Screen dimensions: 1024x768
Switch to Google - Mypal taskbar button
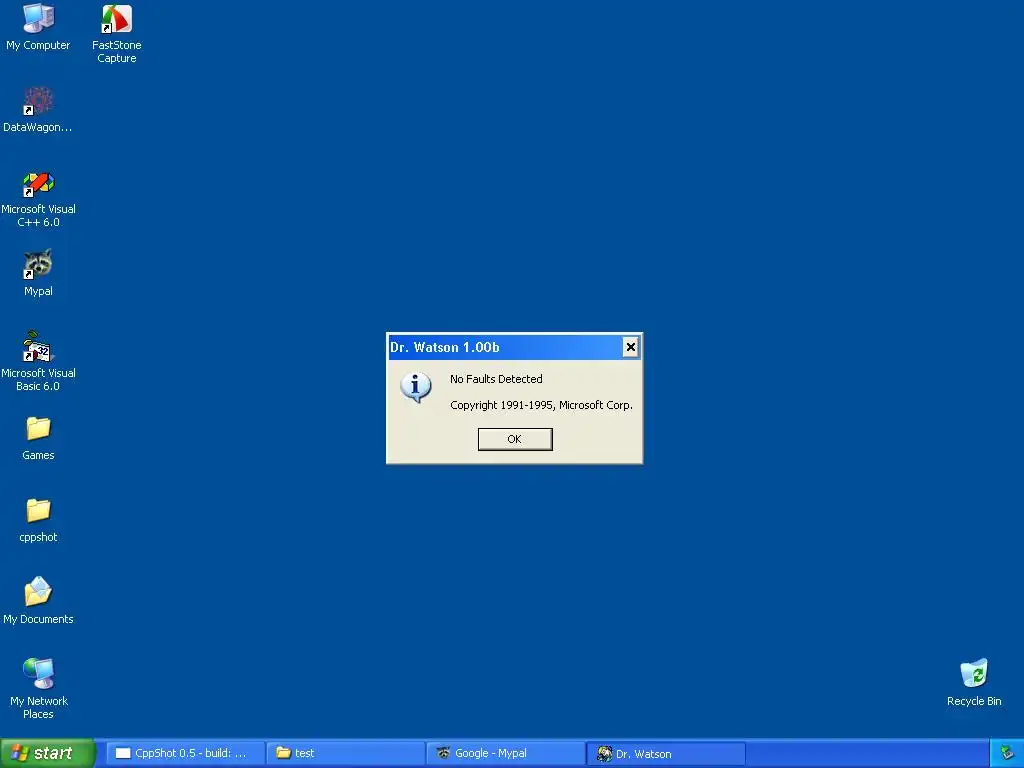point(505,753)
